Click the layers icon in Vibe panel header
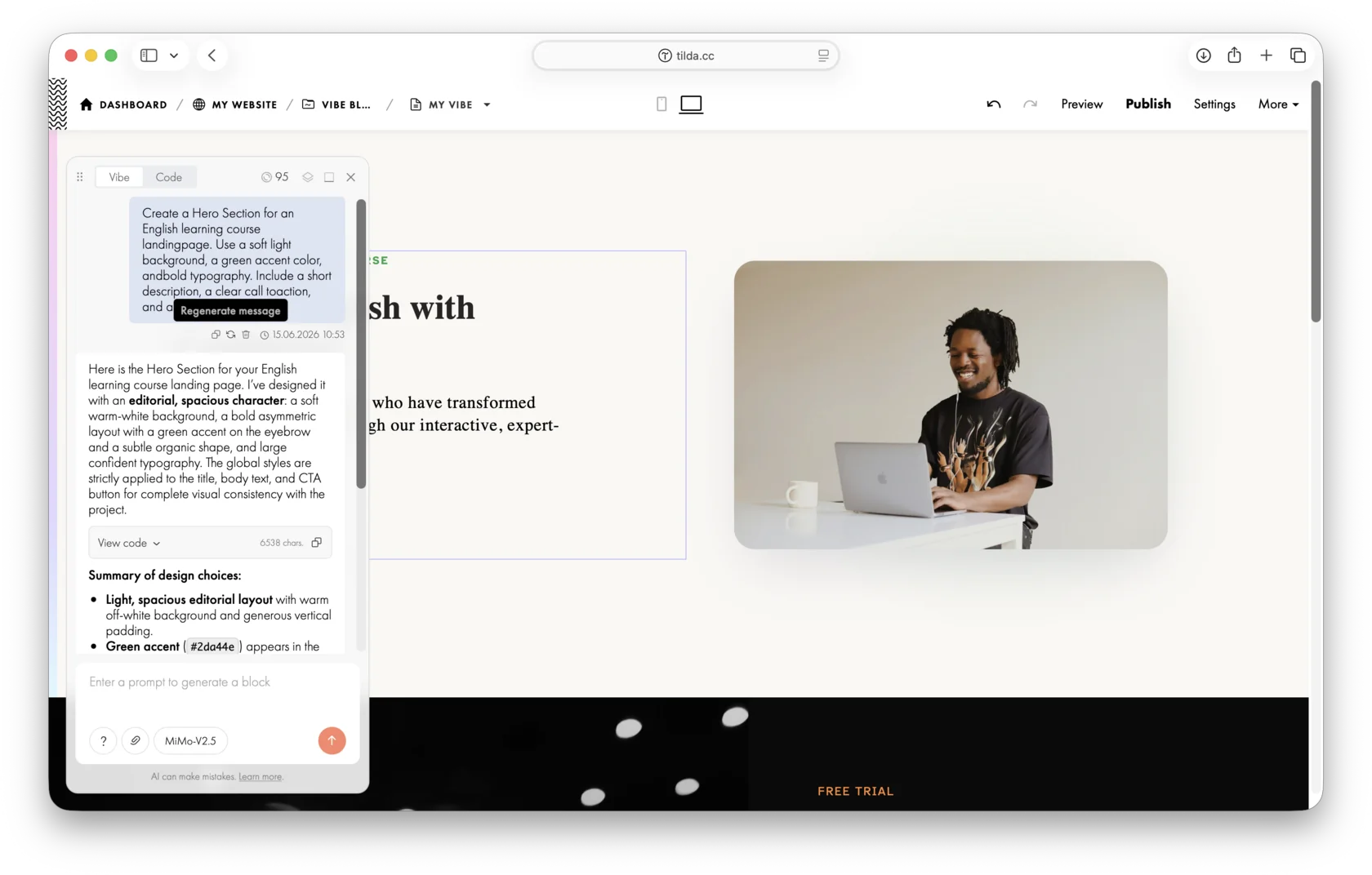 coord(308,177)
